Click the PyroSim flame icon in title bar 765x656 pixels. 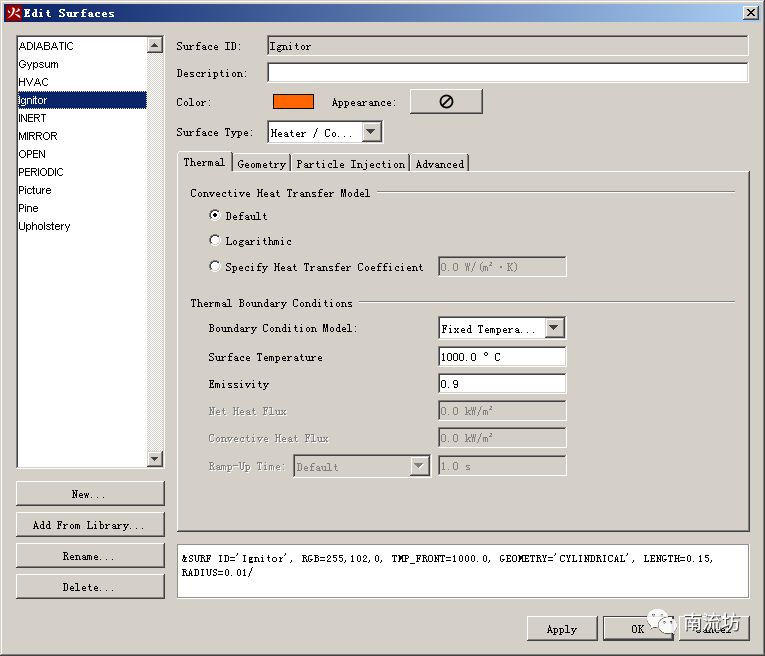click(14, 13)
